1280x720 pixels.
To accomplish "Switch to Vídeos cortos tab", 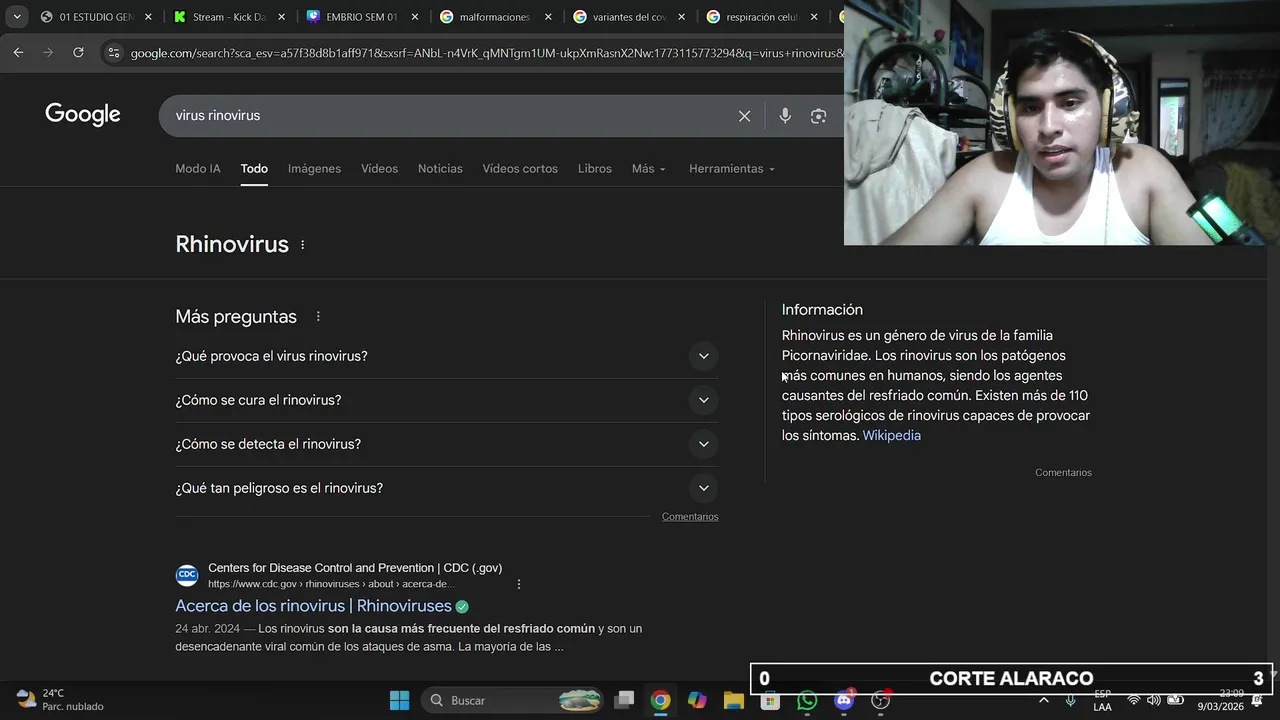I will (x=520, y=169).
